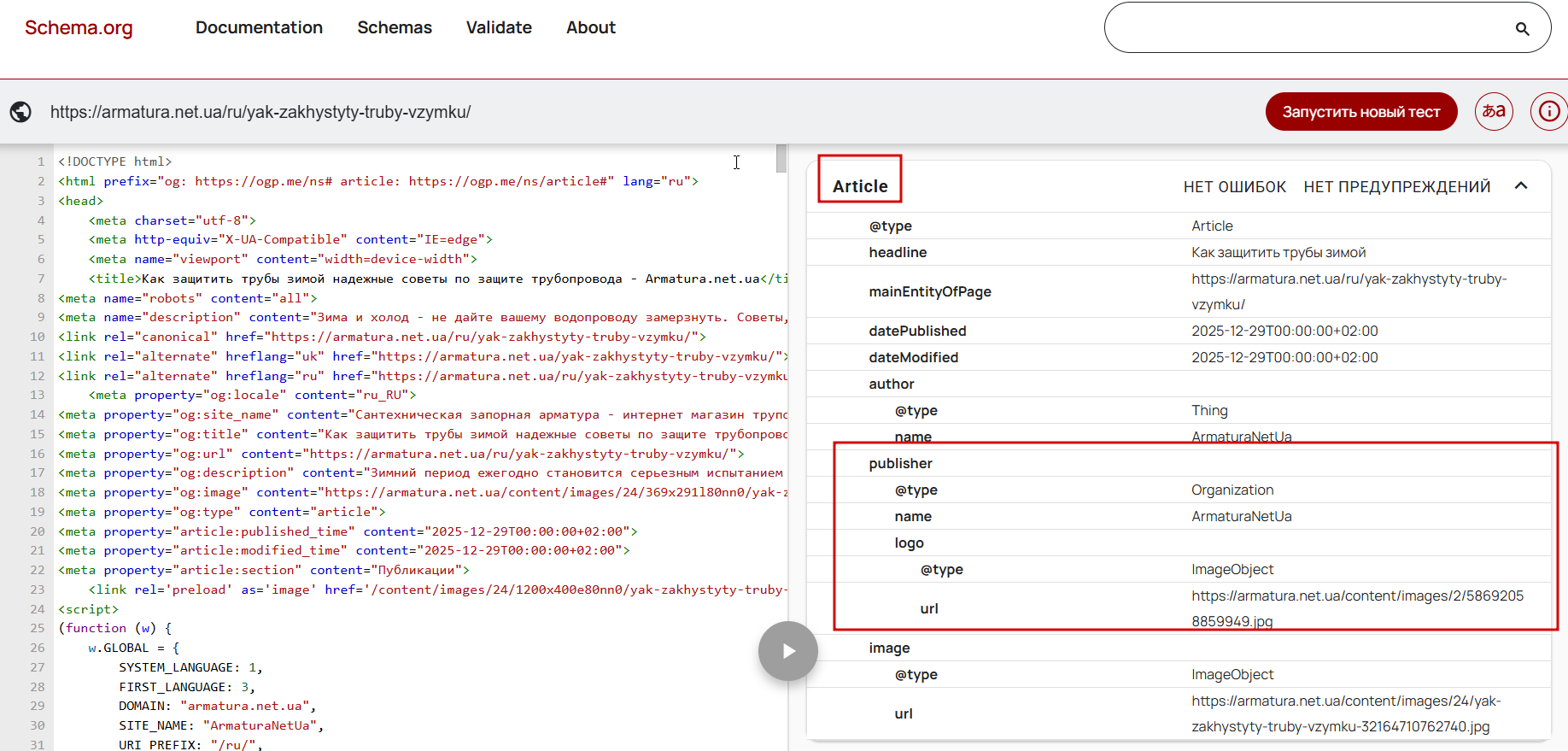Screen dimensions: 1568x751
Task: Click the dateModified property label
Action: click(914, 357)
